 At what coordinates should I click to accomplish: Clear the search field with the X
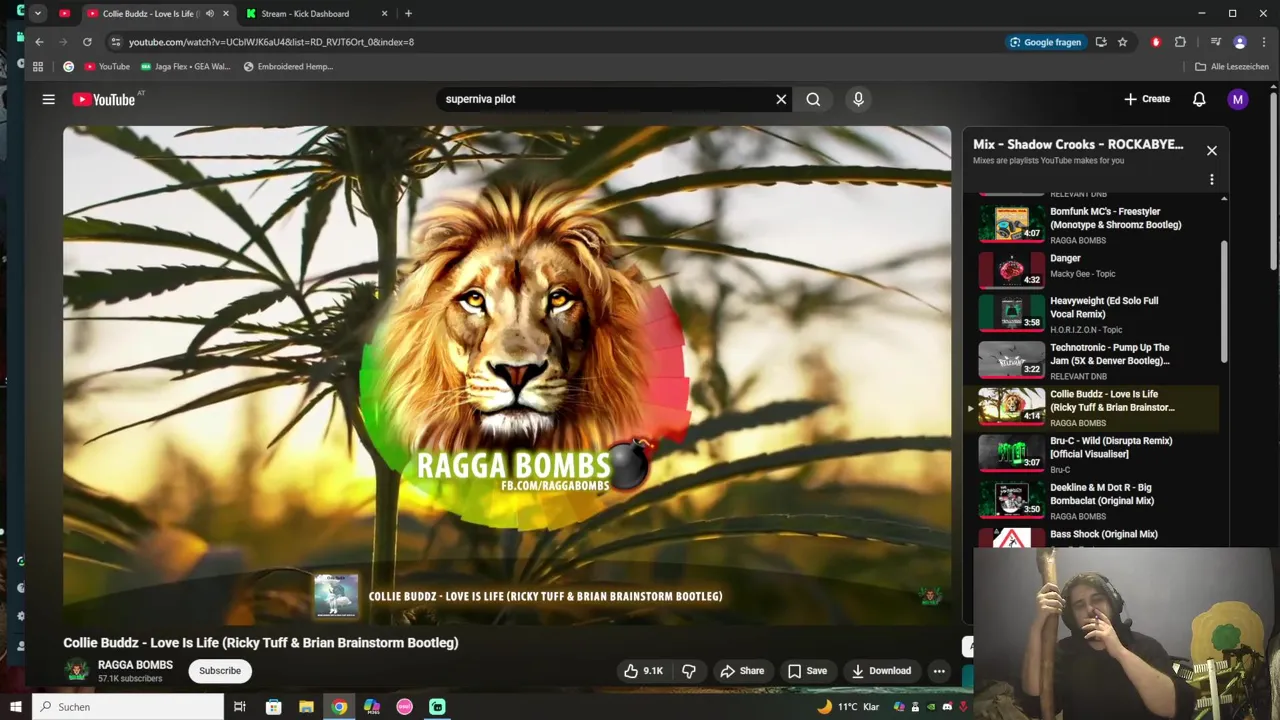coord(781,99)
